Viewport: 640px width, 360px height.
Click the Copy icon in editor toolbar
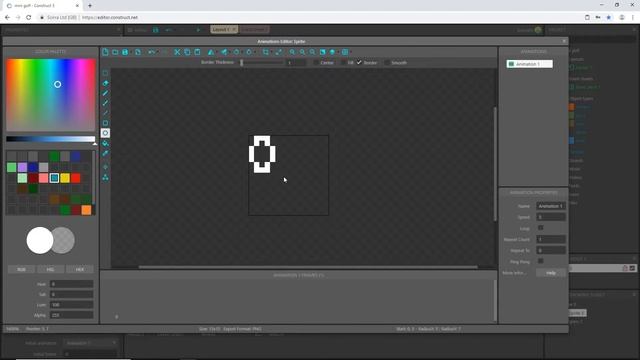187,52
